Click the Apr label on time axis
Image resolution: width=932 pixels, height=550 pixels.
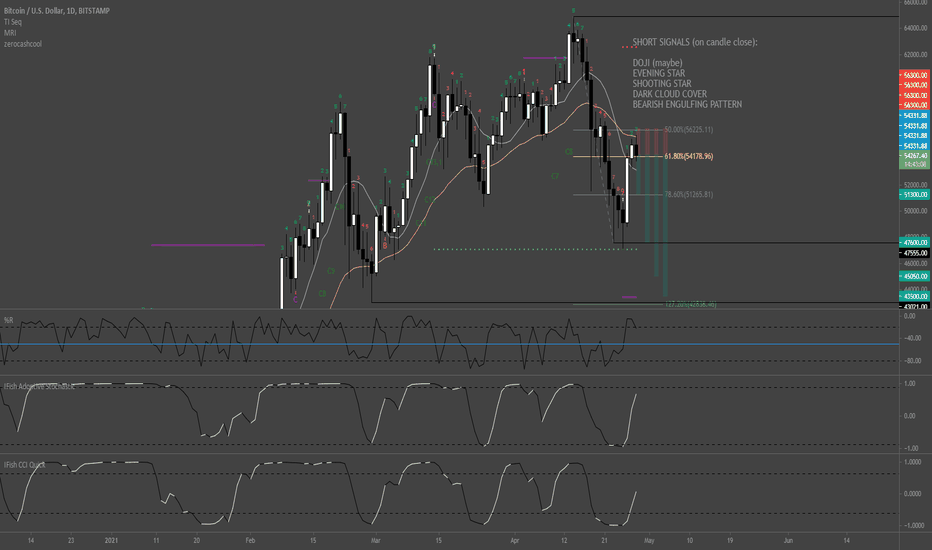coord(515,540)
